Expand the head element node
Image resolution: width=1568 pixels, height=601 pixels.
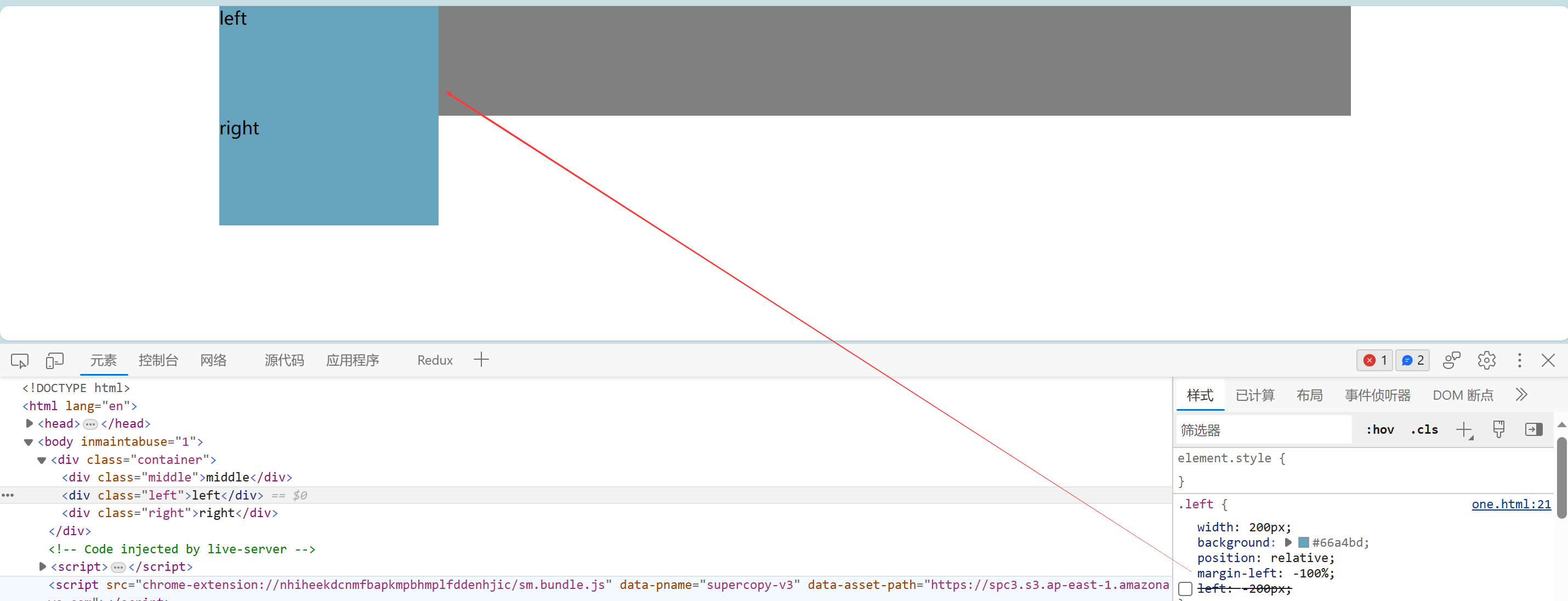[29, 423]
